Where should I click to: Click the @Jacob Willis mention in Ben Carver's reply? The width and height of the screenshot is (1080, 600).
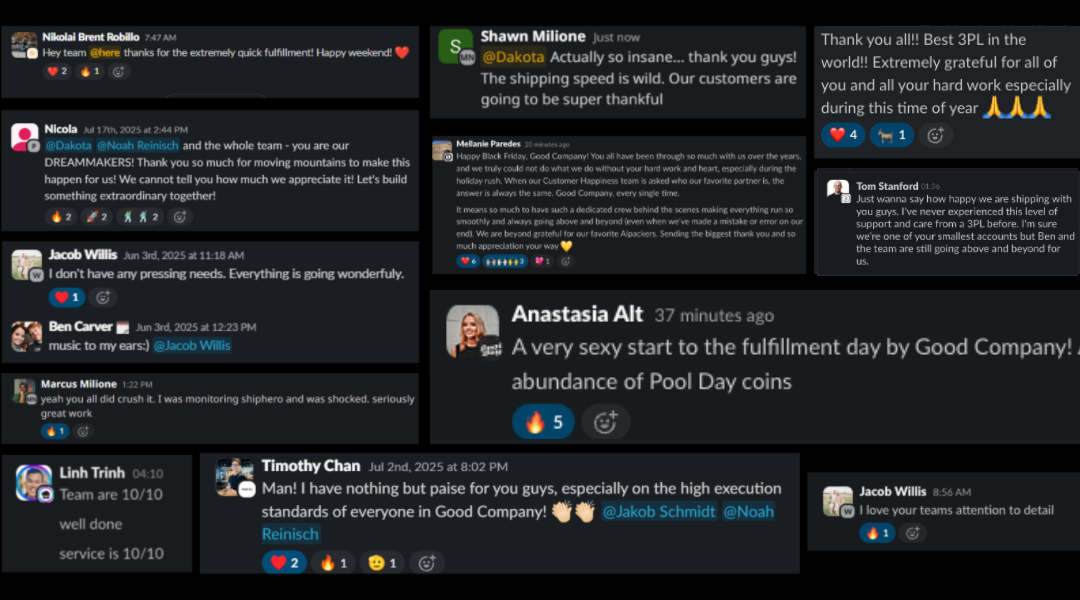(191, 345)
